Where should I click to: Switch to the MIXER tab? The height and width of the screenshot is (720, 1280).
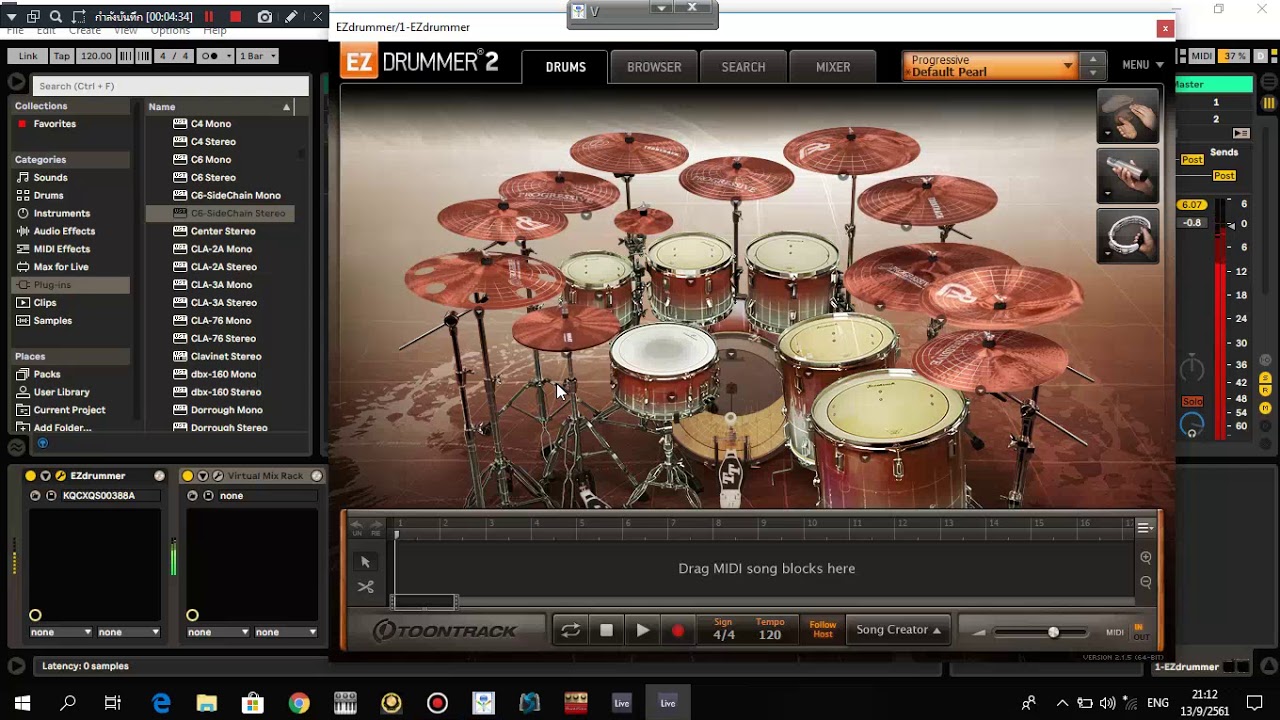[833, 67]
